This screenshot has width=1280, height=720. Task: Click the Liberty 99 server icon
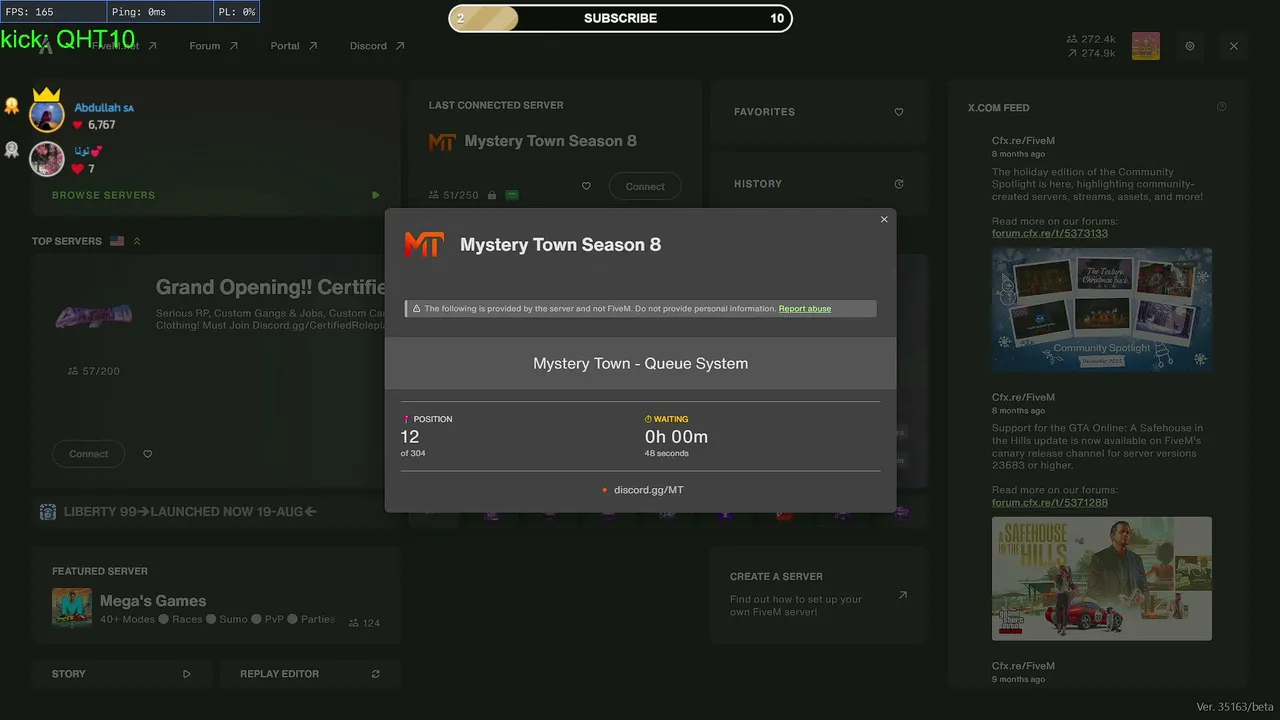(x=48, y=512)
